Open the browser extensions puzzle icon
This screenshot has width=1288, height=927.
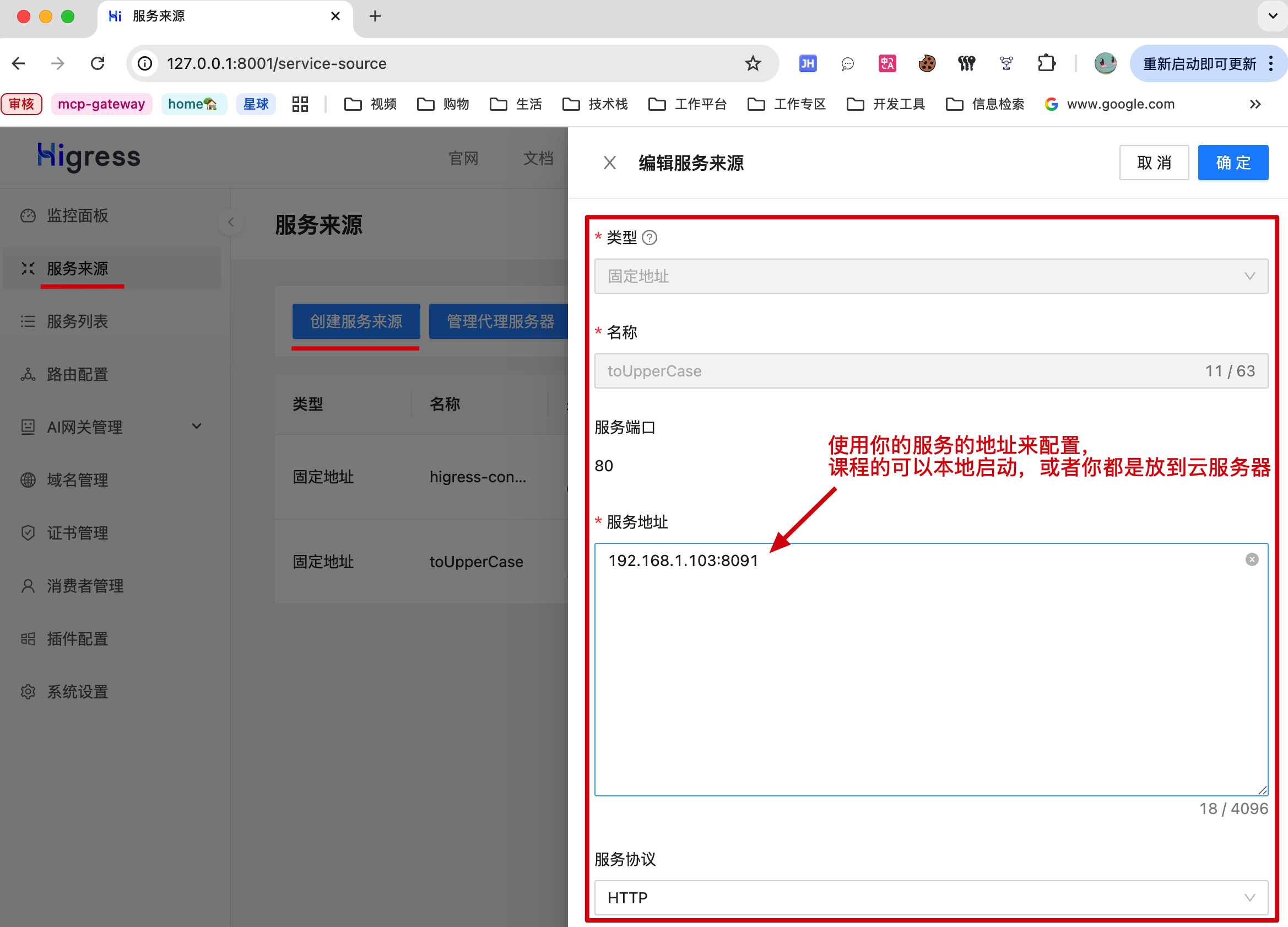[1046, 63]
